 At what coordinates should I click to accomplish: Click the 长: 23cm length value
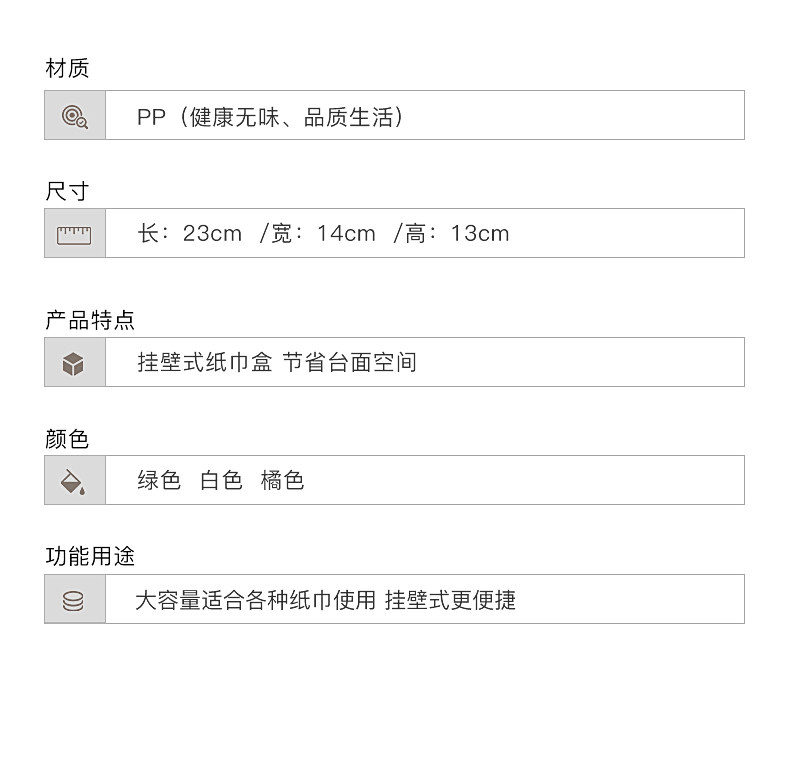(190, 234)
